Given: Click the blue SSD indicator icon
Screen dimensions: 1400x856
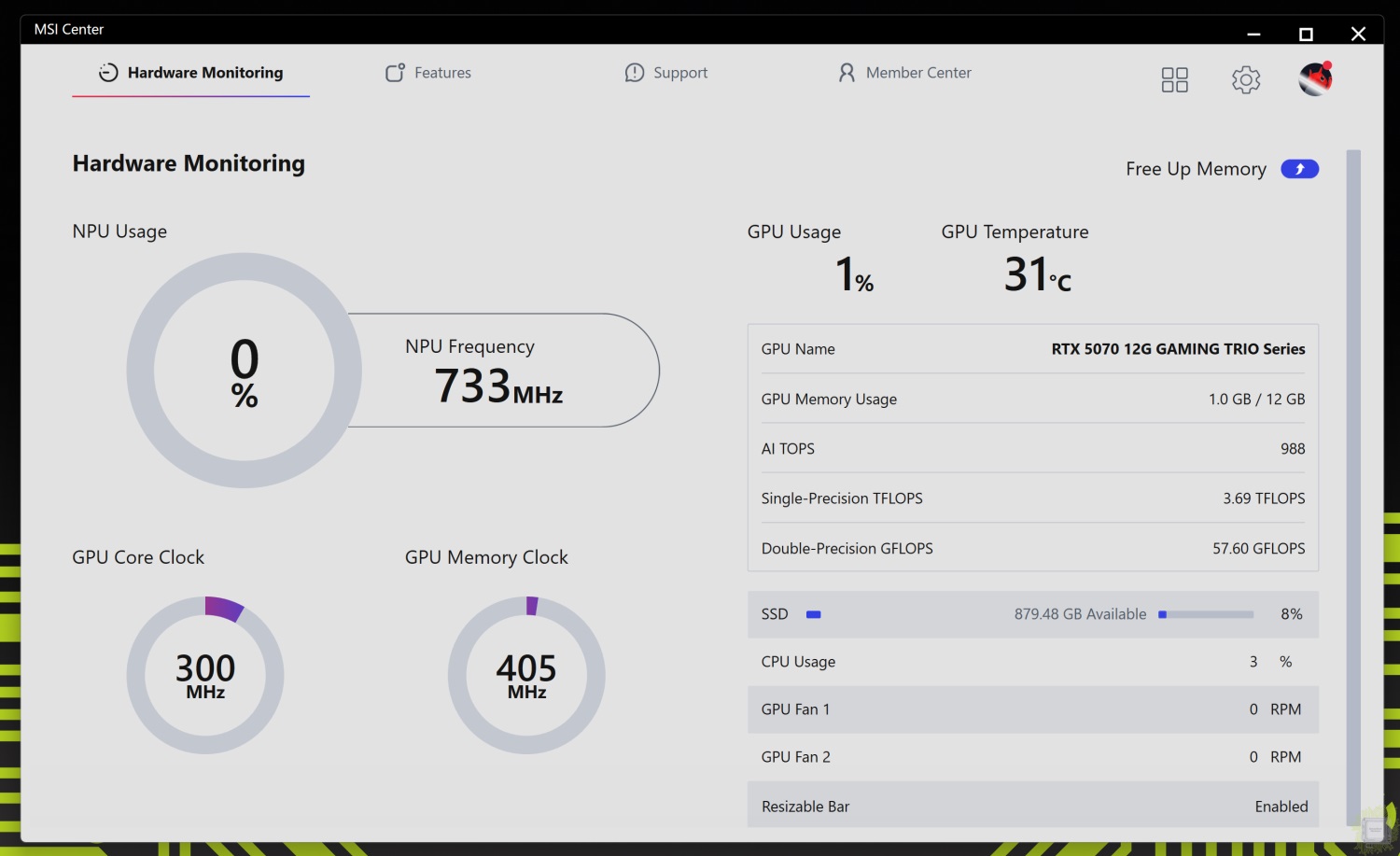Looking at the screenshot, I should [813, 614].
